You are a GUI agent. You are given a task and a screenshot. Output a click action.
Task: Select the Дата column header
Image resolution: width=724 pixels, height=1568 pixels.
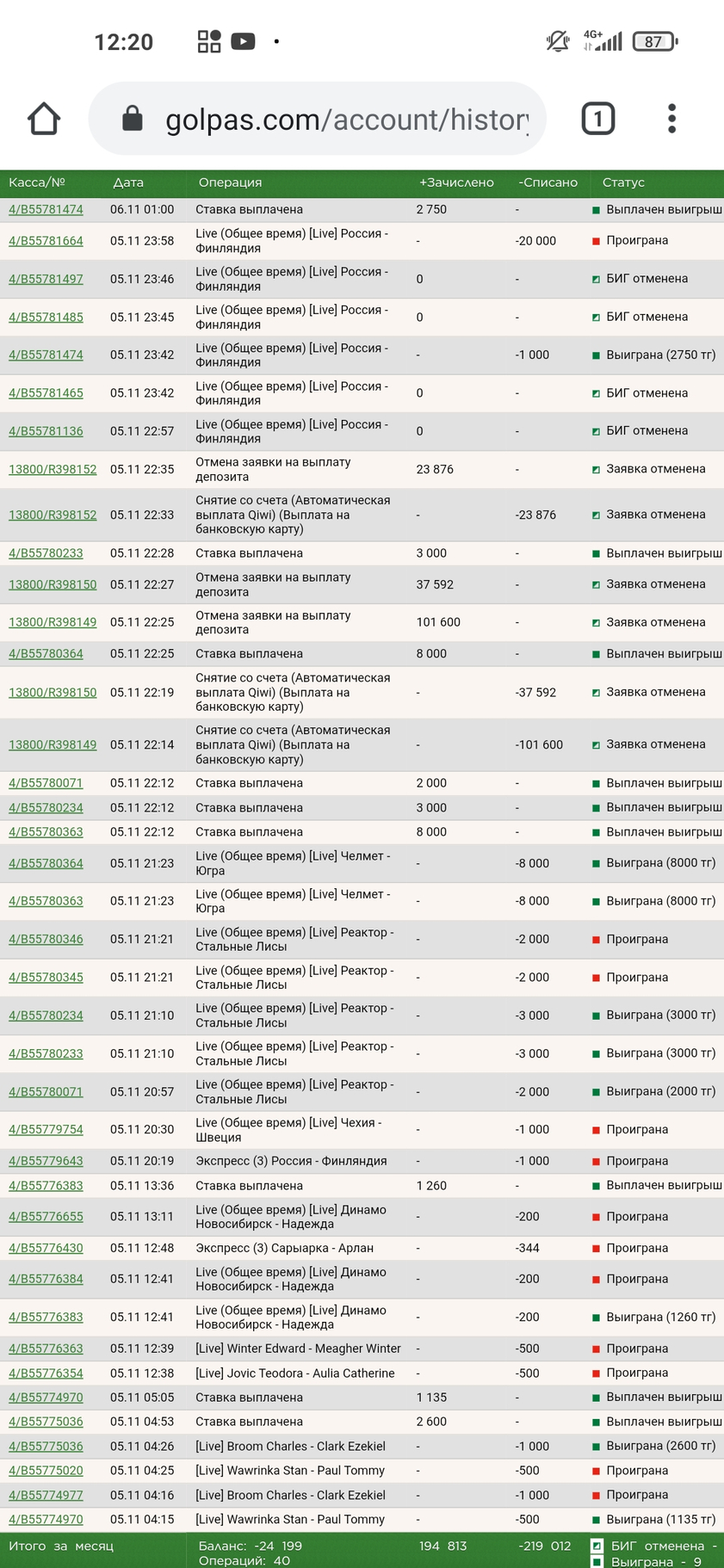pos(128,182)
